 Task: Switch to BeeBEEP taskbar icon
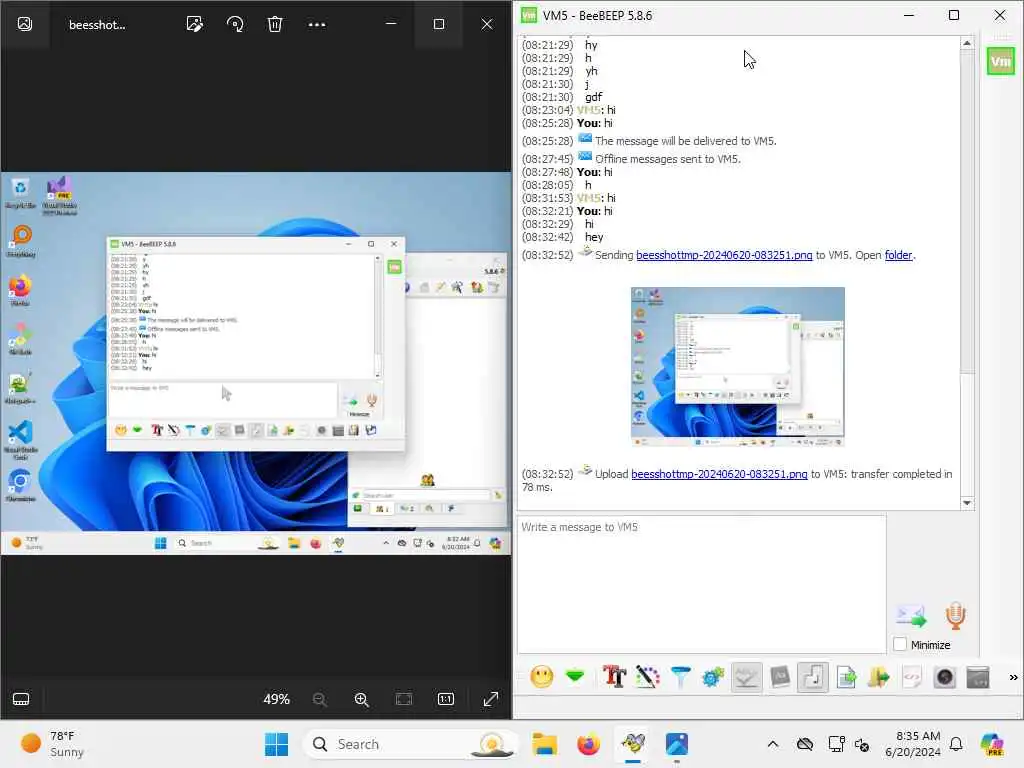[633, 744]
